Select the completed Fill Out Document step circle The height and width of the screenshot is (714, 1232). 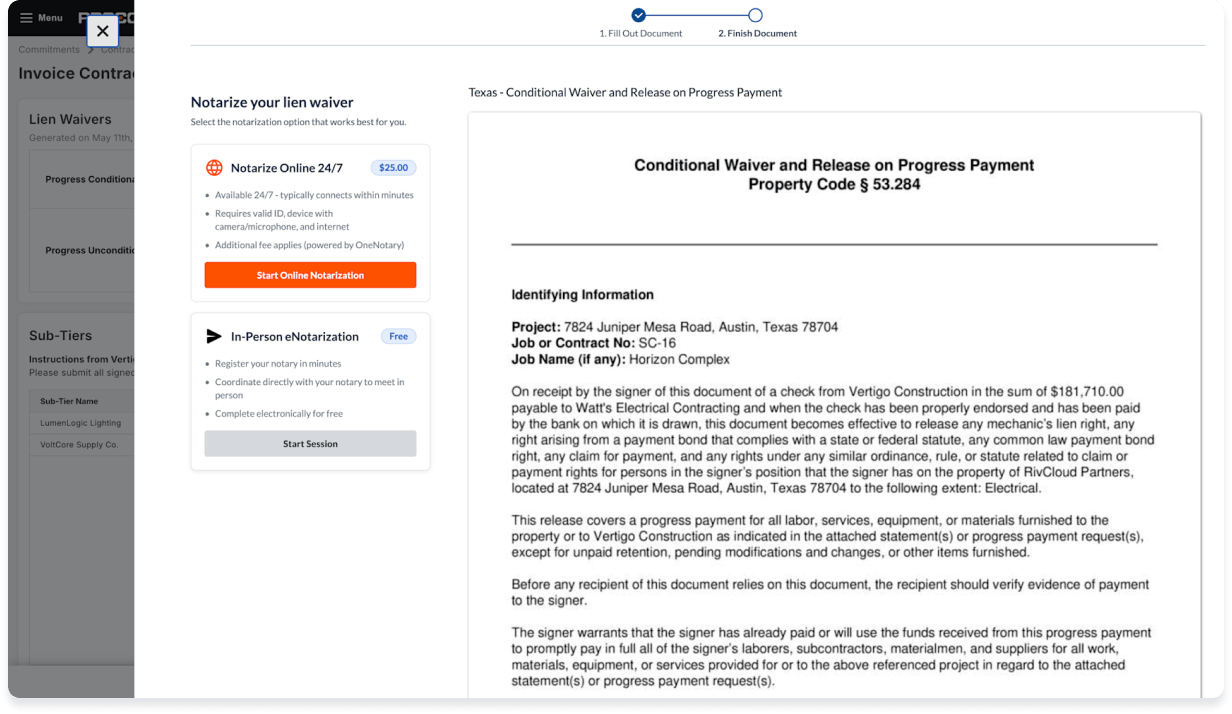pos(639,15)
